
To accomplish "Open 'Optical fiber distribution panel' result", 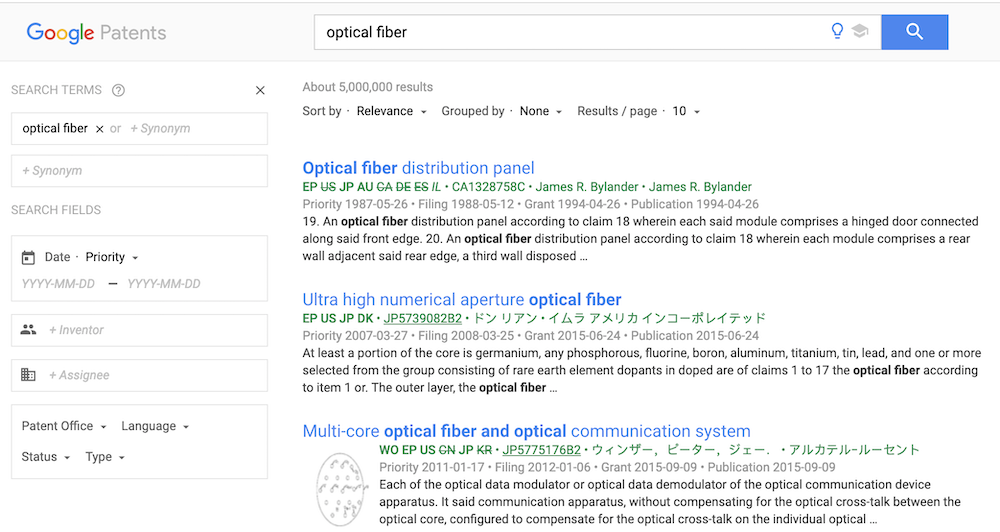I will point(418,168).
